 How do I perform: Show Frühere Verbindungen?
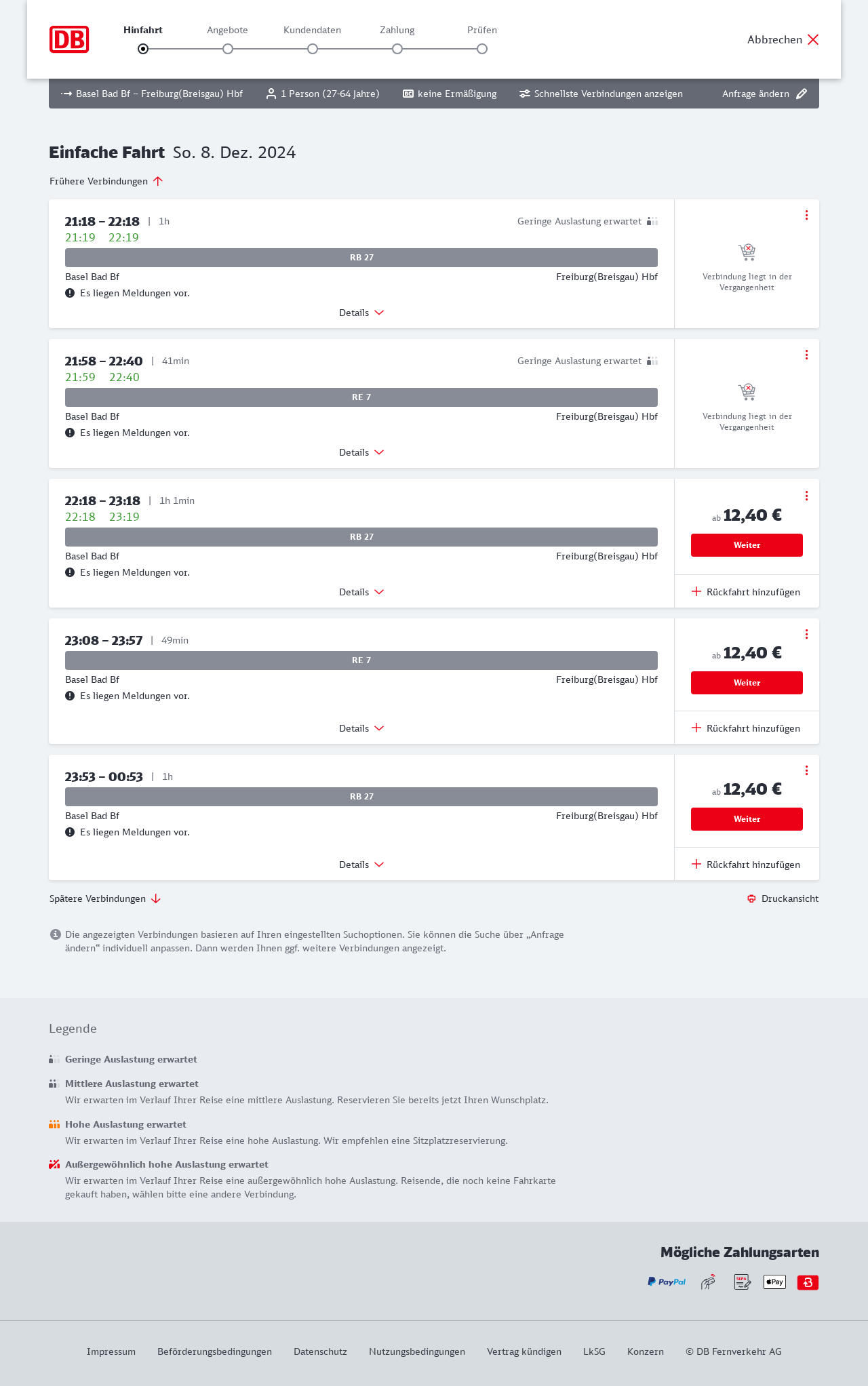(x=106, y=181)
